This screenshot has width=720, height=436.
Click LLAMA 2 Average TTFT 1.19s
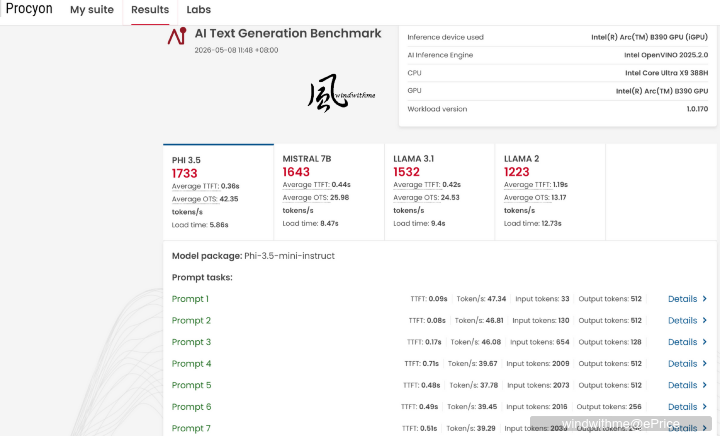[x=536, y=184]
